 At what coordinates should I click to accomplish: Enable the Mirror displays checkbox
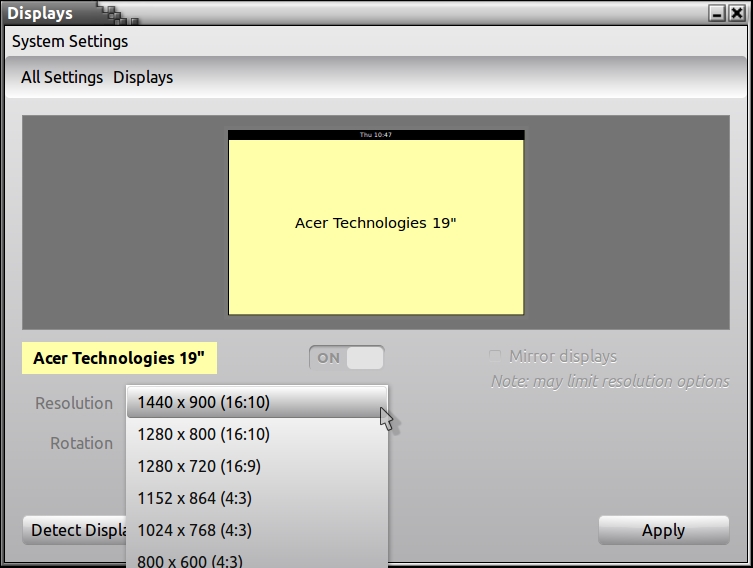495,356
